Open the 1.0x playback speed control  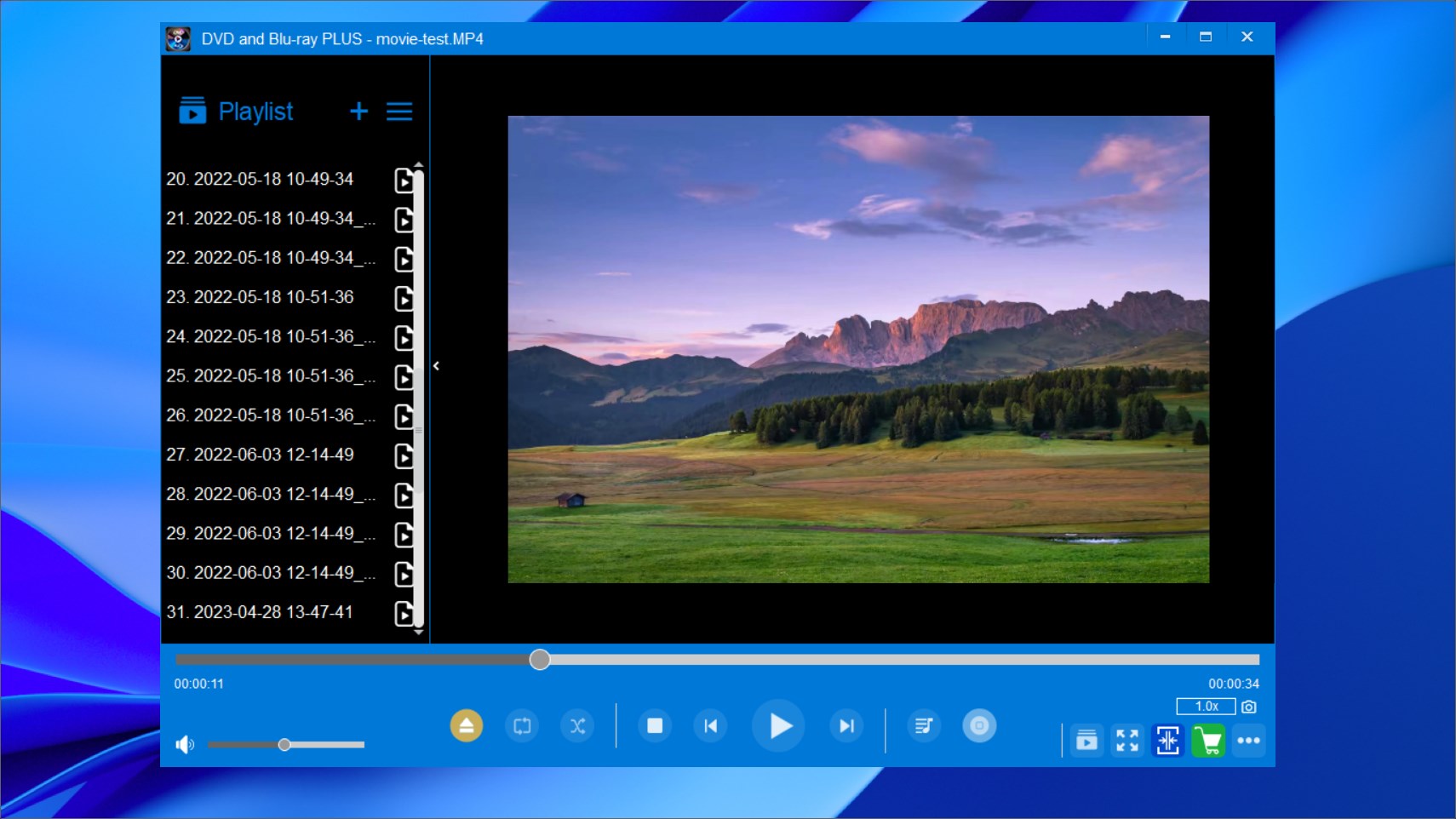(x=1207, y=706)
